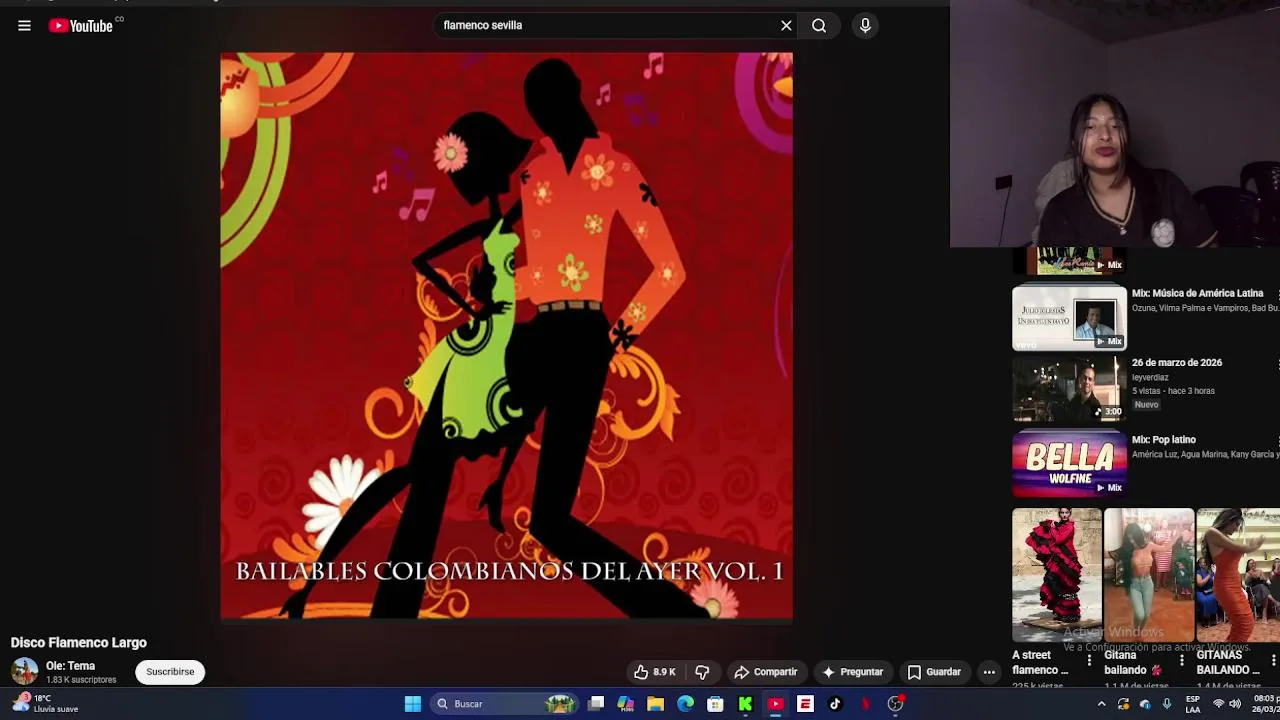Open options menu for 'Gitana bailando' short
This screenshot has width=1280, height=720.
(1181, 661)
